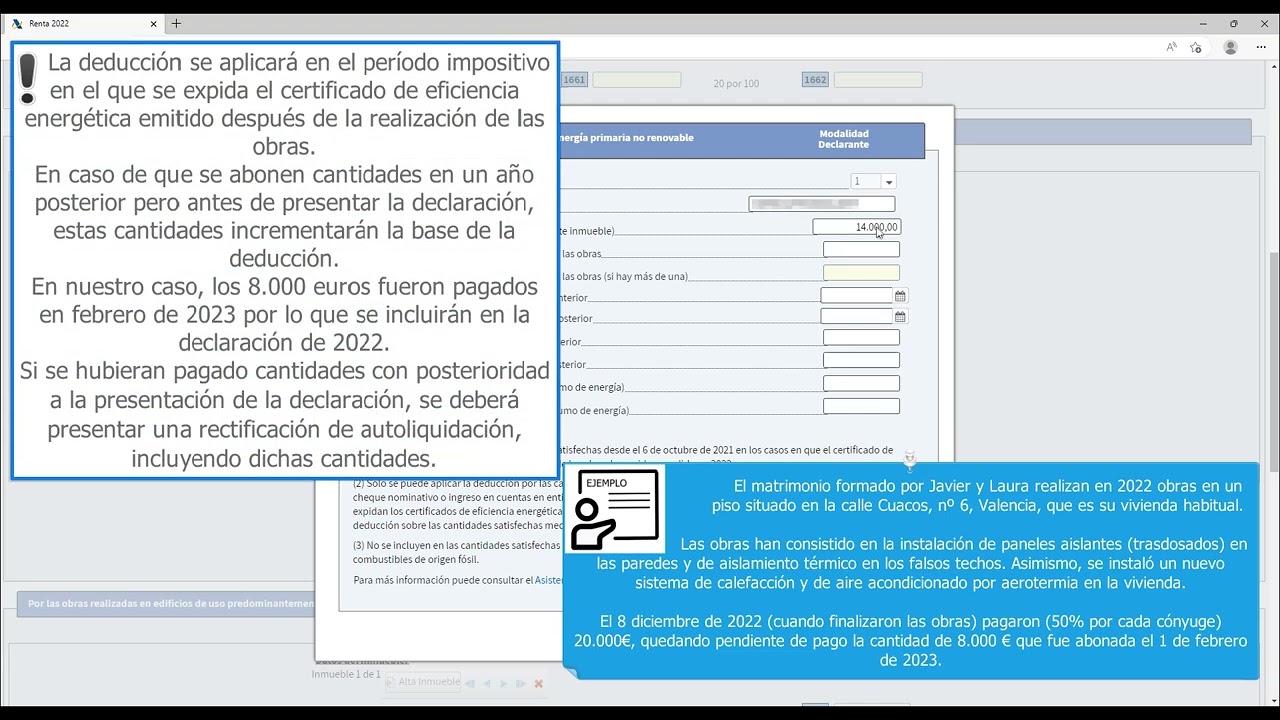Click the 1662 box label
Image resolution: width=1280 pixels, height=720 pixels.
[815, 80]
